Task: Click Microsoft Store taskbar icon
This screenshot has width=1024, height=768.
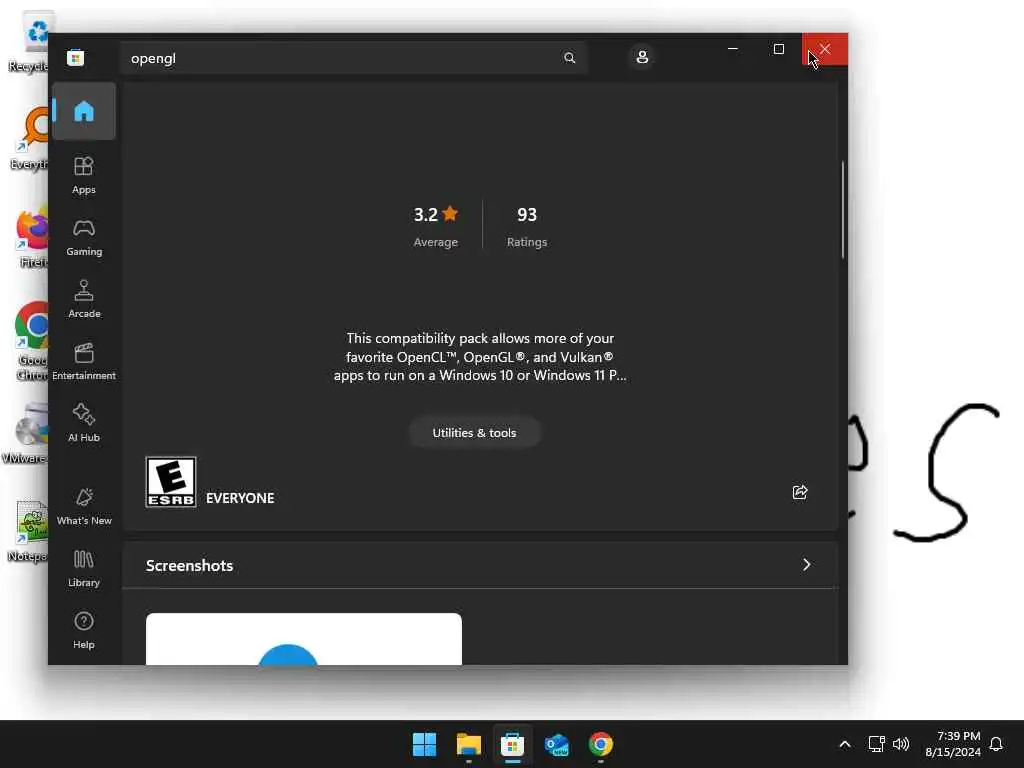Action: [x=513, y=744]
